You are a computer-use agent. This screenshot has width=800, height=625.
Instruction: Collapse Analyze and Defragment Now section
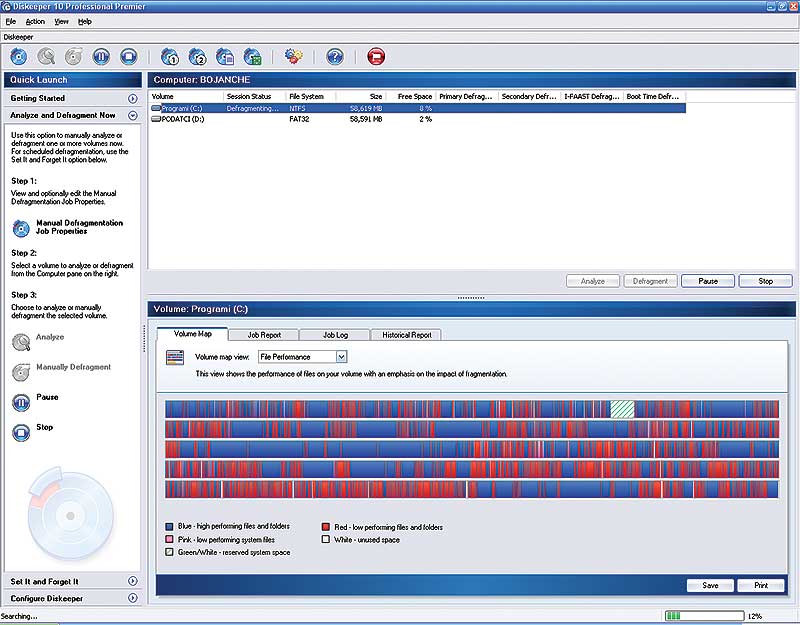click(133, 115)
